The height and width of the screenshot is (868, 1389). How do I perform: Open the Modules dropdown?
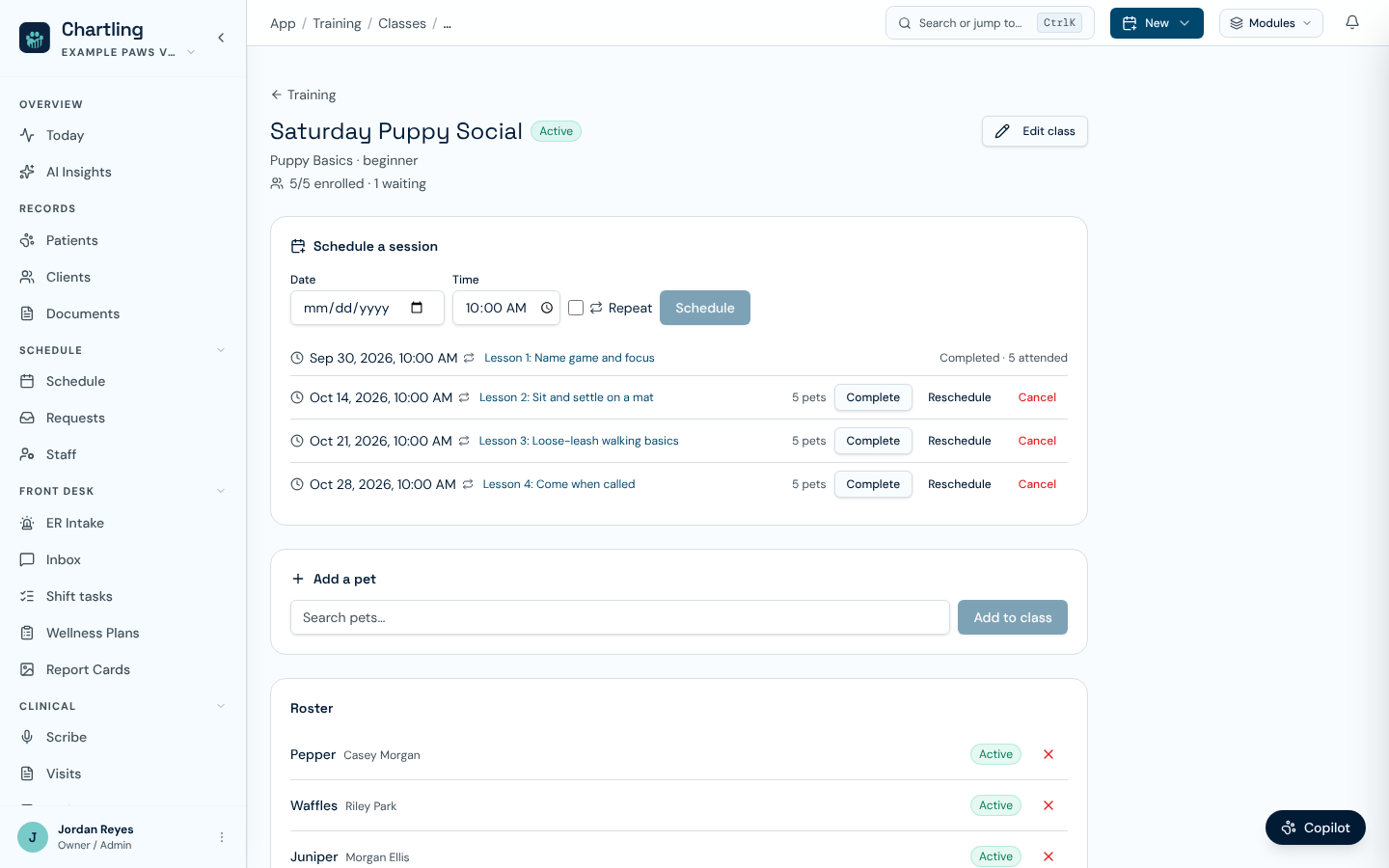(1271, 23)
